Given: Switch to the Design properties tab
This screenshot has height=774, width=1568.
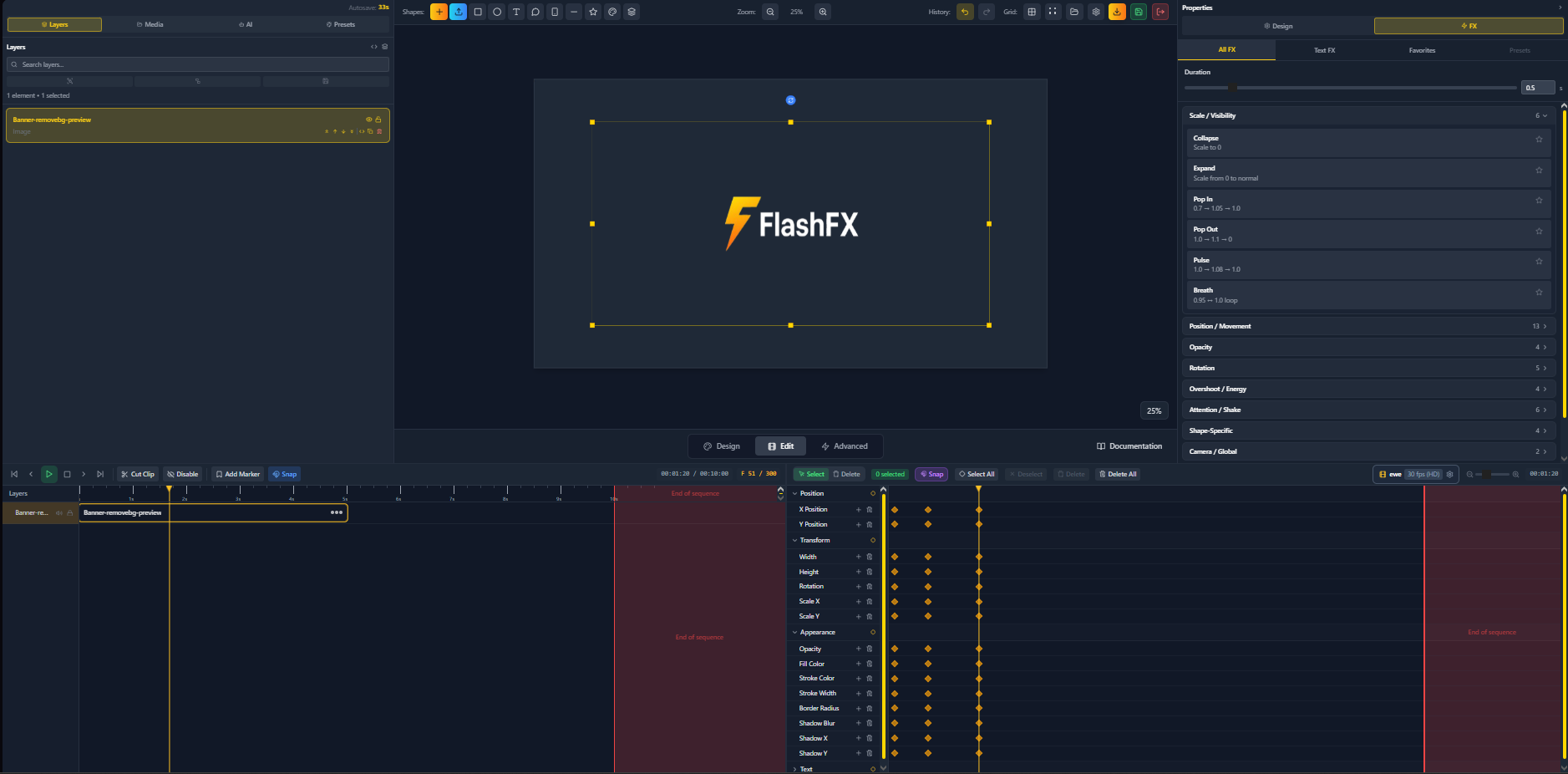Looking at the screenshot, I should click(x=1278, y=26).
